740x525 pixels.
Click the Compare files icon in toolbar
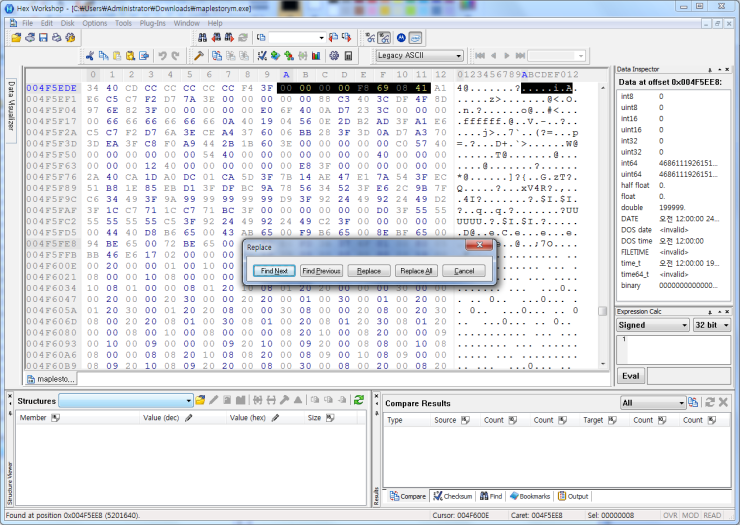(x=217, y=56)
